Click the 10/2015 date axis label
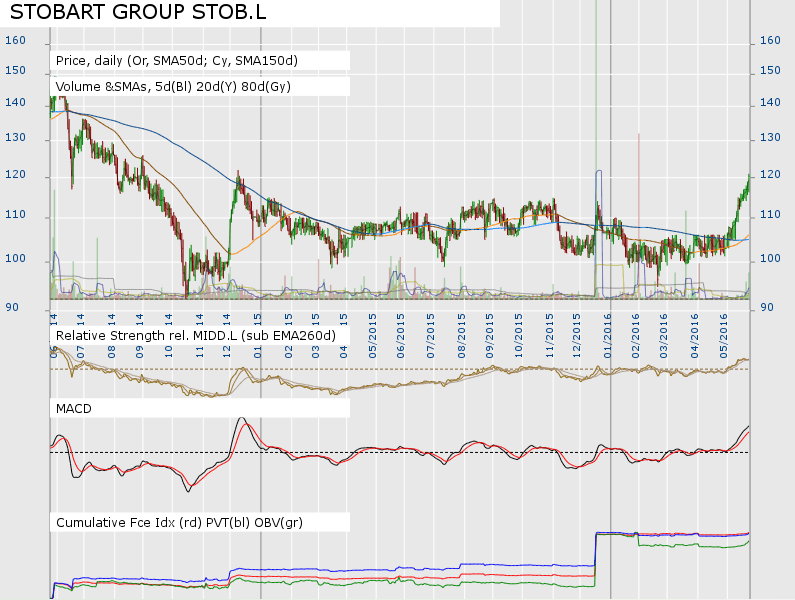The image size is (795, 600). click(519, 336)
